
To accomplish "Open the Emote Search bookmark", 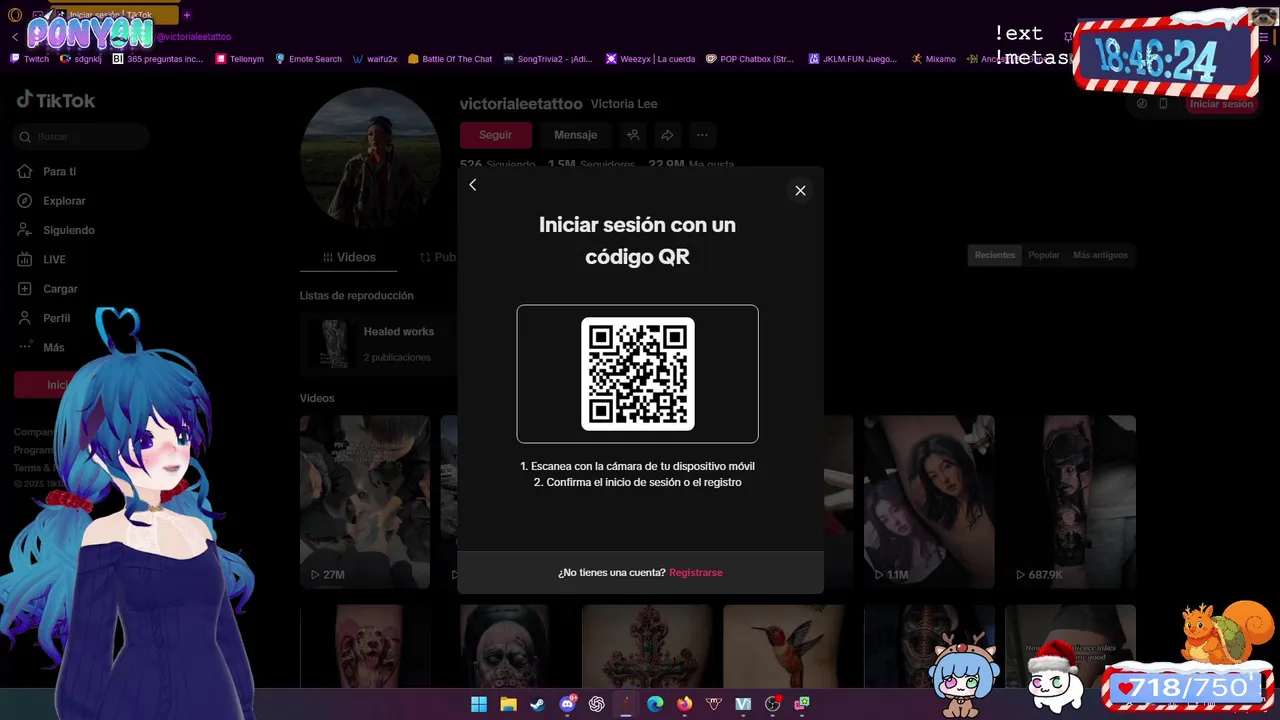I will pos(308,59).
